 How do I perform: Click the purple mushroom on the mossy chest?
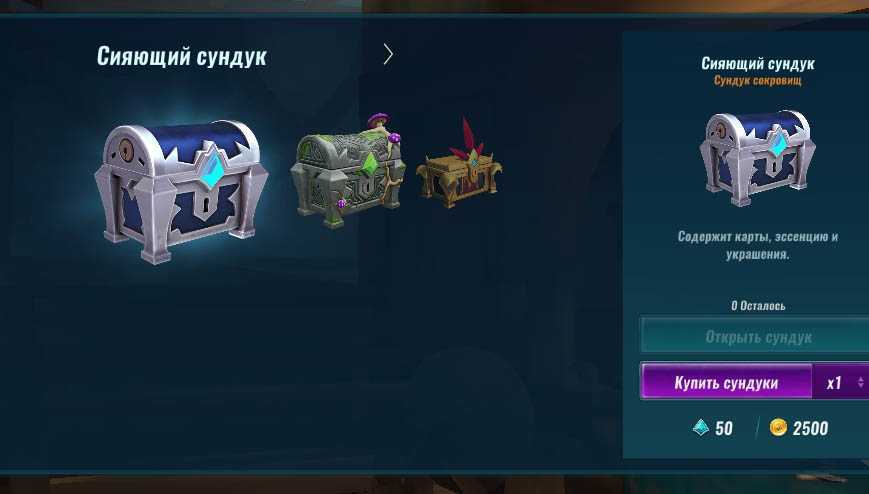tap(378, 120)
